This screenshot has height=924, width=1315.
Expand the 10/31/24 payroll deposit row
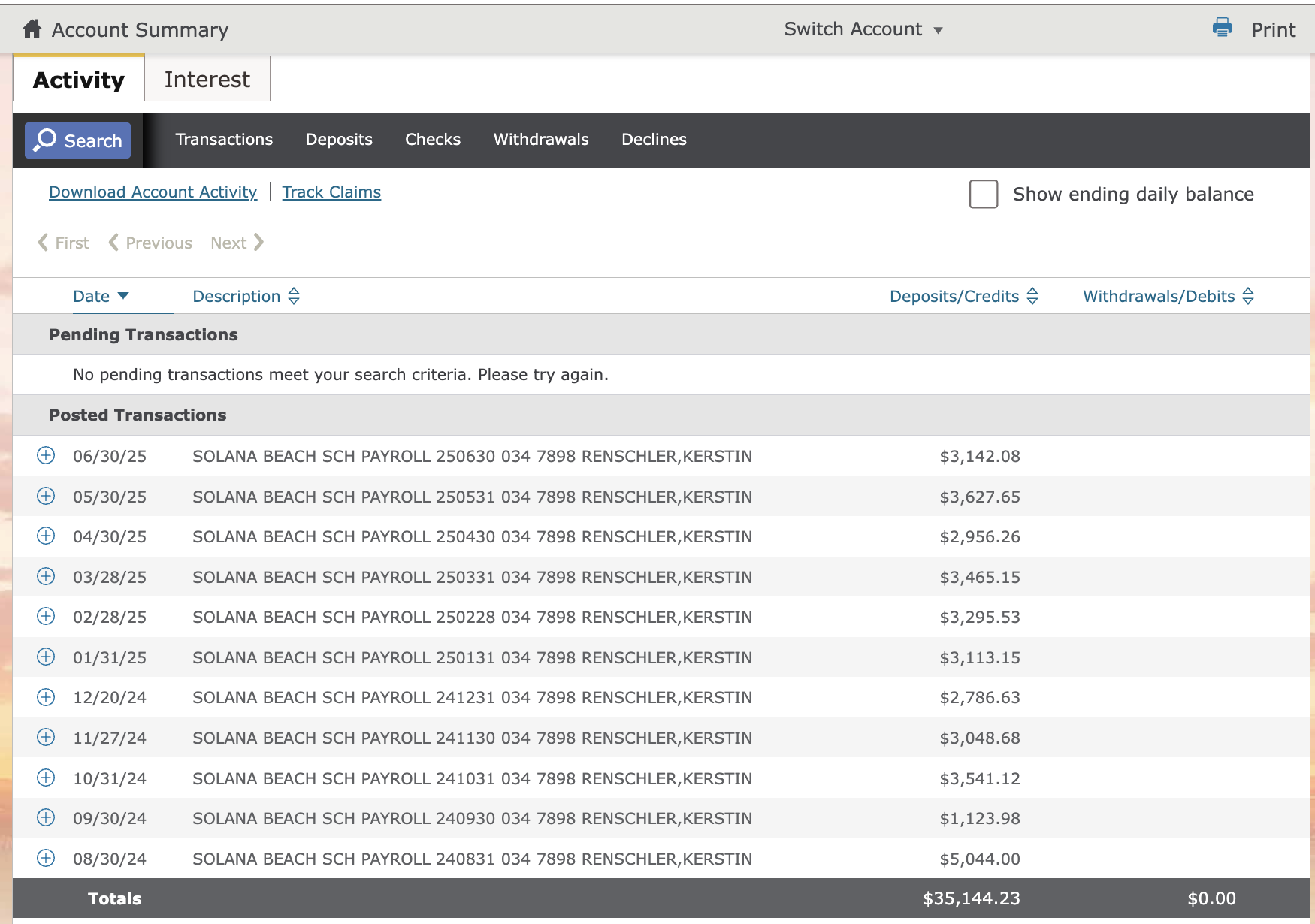pos(46,778)
